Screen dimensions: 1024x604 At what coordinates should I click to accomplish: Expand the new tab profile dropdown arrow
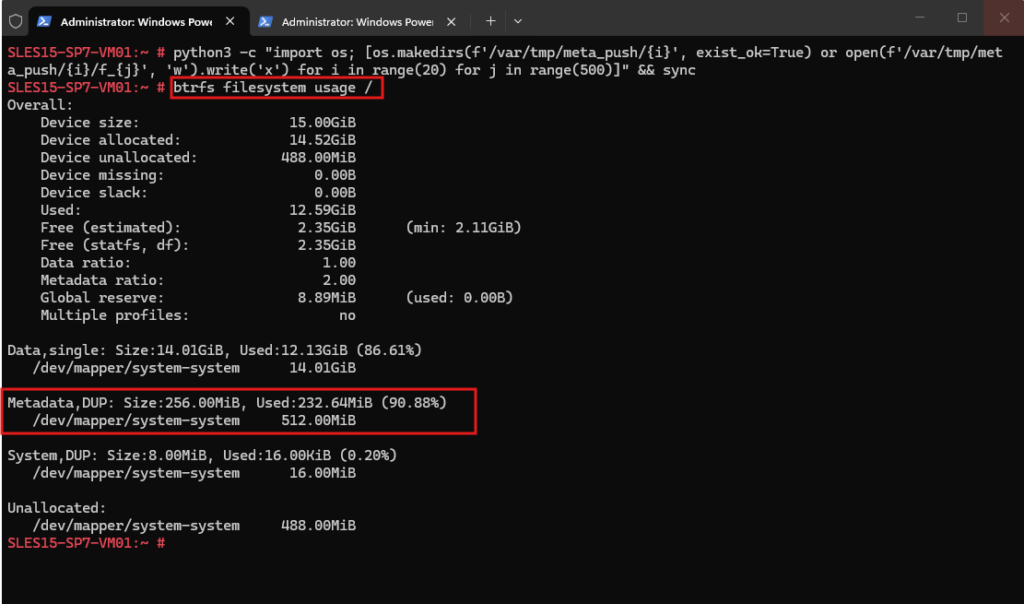pyautogui.click(x=518, y=22)
